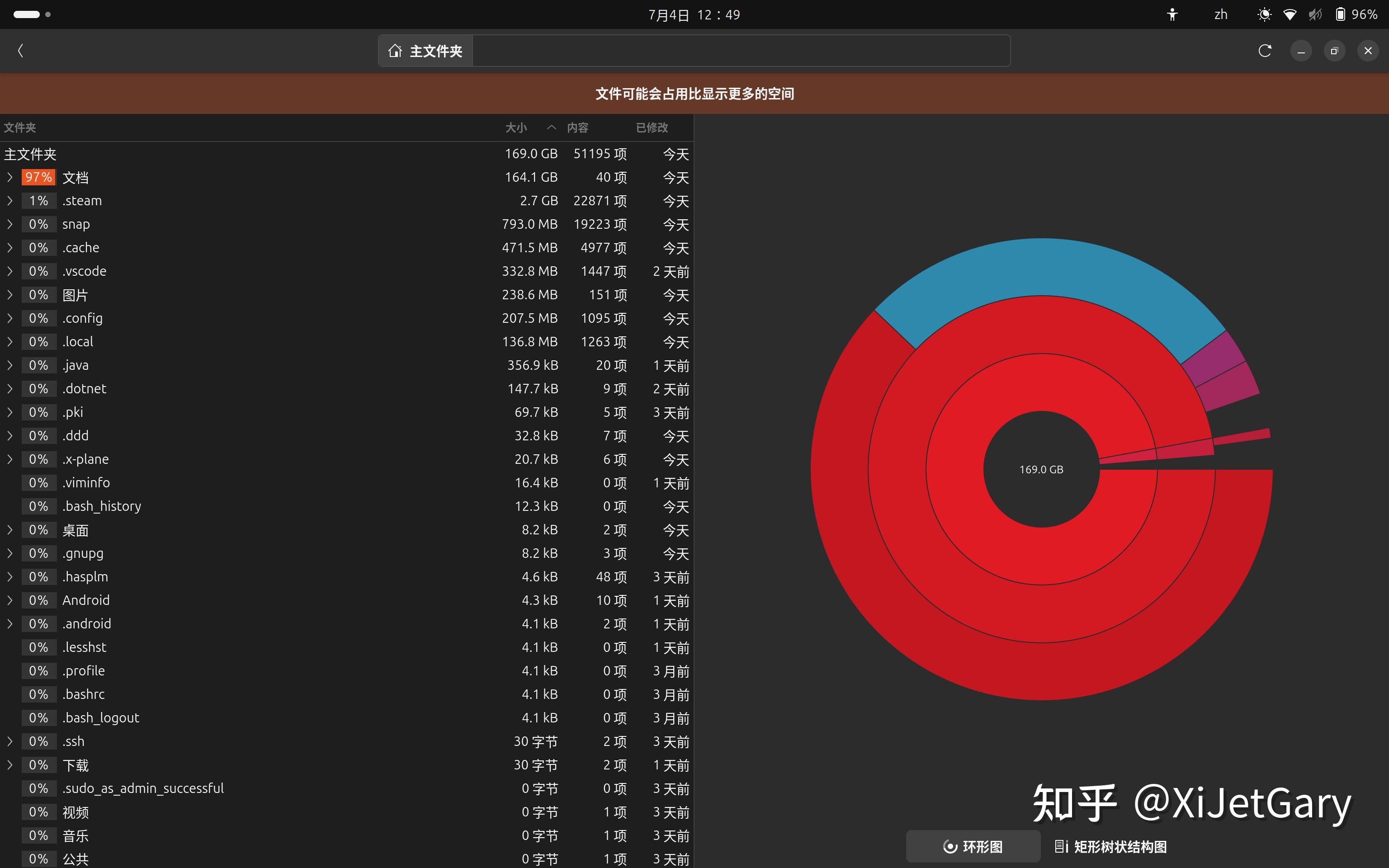This screenshot has height=868, width=1389.
Task: Click the 22871 项 contents value
Action: [x=600, y=201]
